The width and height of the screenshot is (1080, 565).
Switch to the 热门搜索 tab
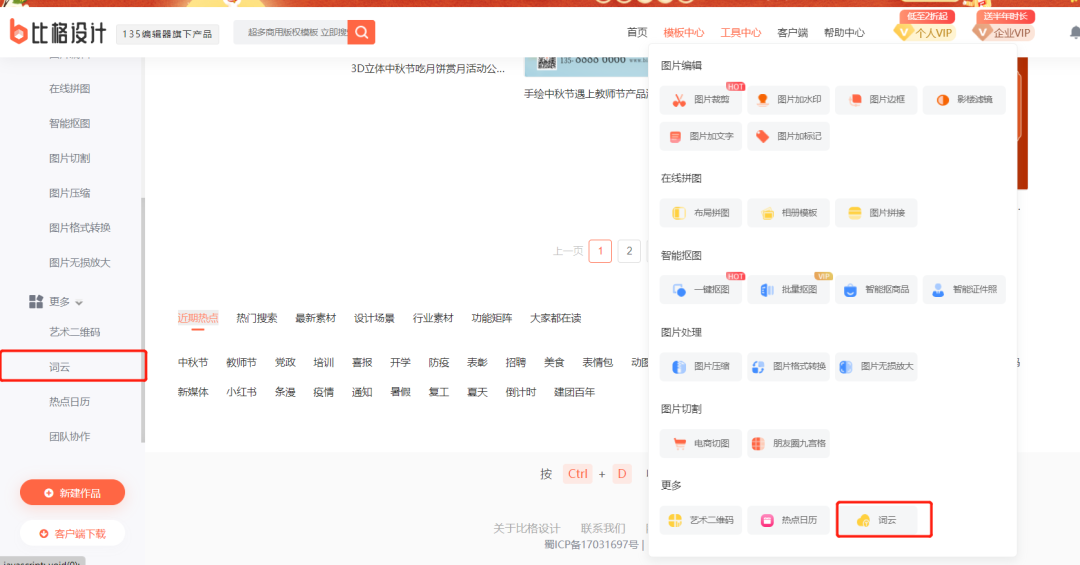[256, 318]
